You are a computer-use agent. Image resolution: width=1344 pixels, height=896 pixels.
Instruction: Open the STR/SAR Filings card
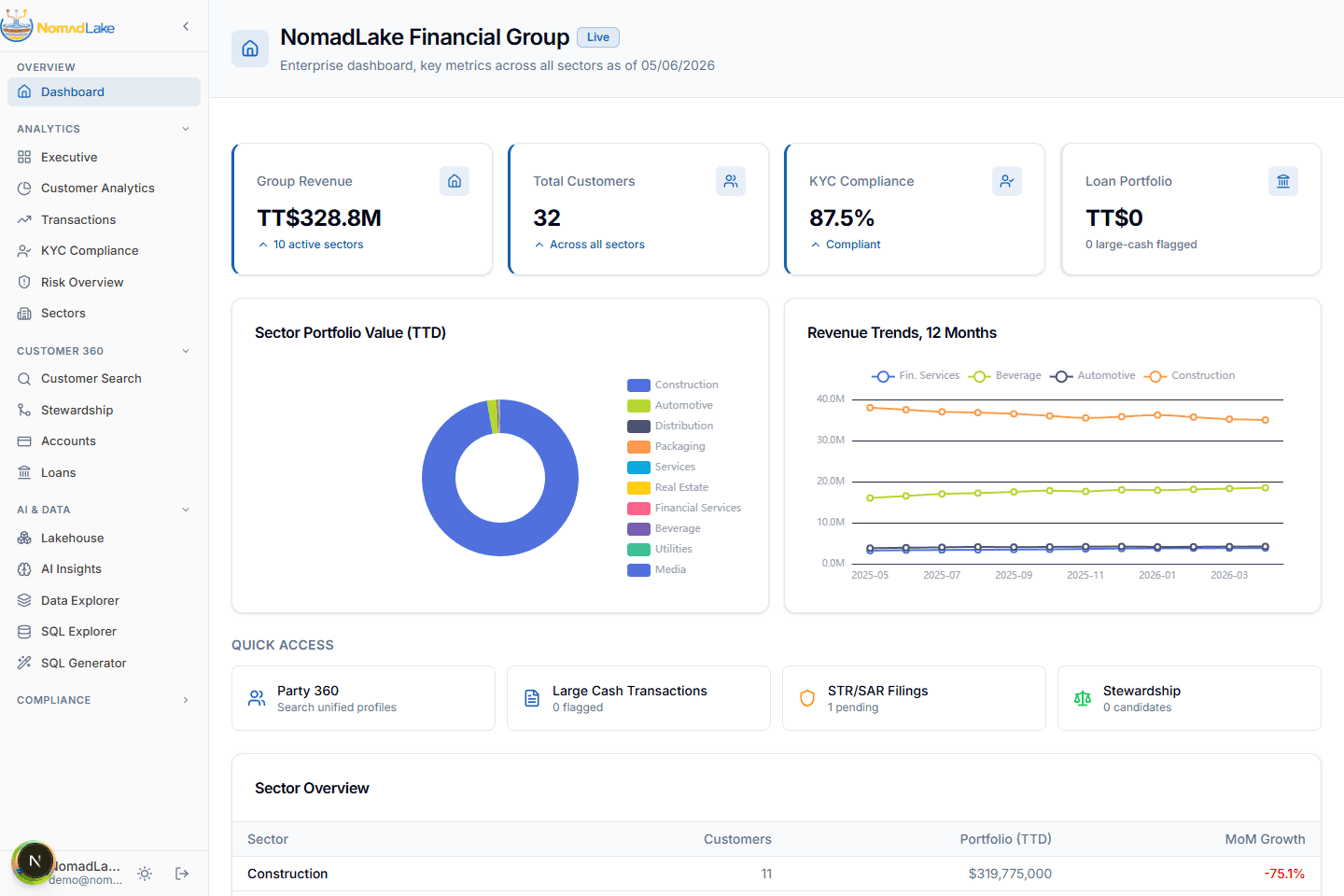914,698
